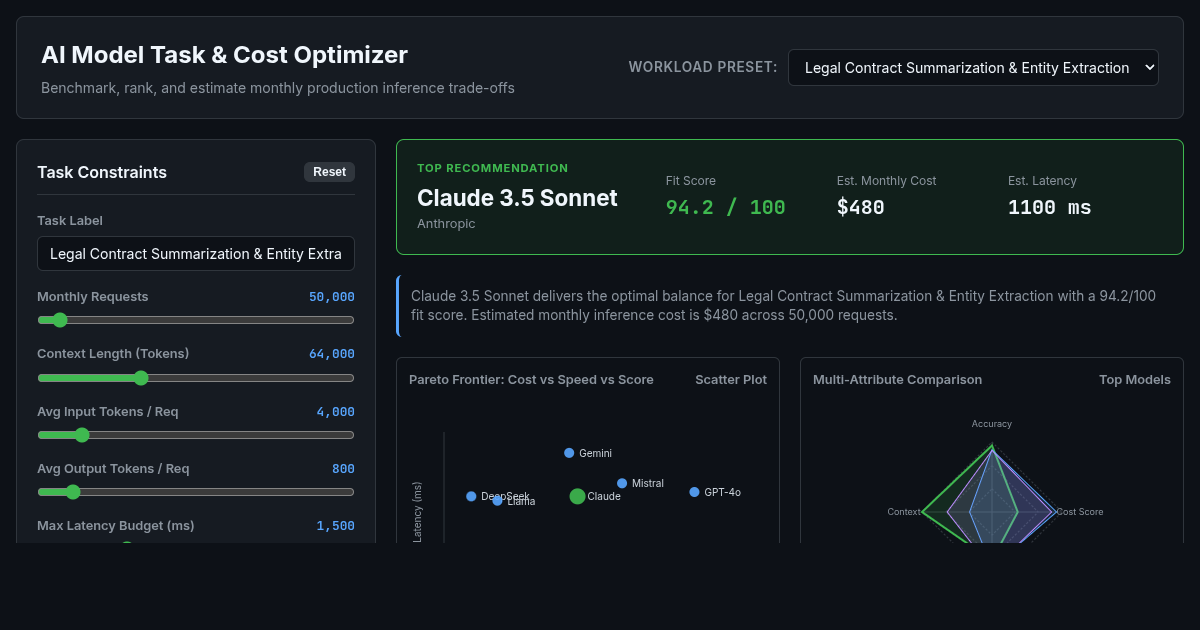Click the Claude 3.5 Sonnet recommendation title

pos(517,198)
